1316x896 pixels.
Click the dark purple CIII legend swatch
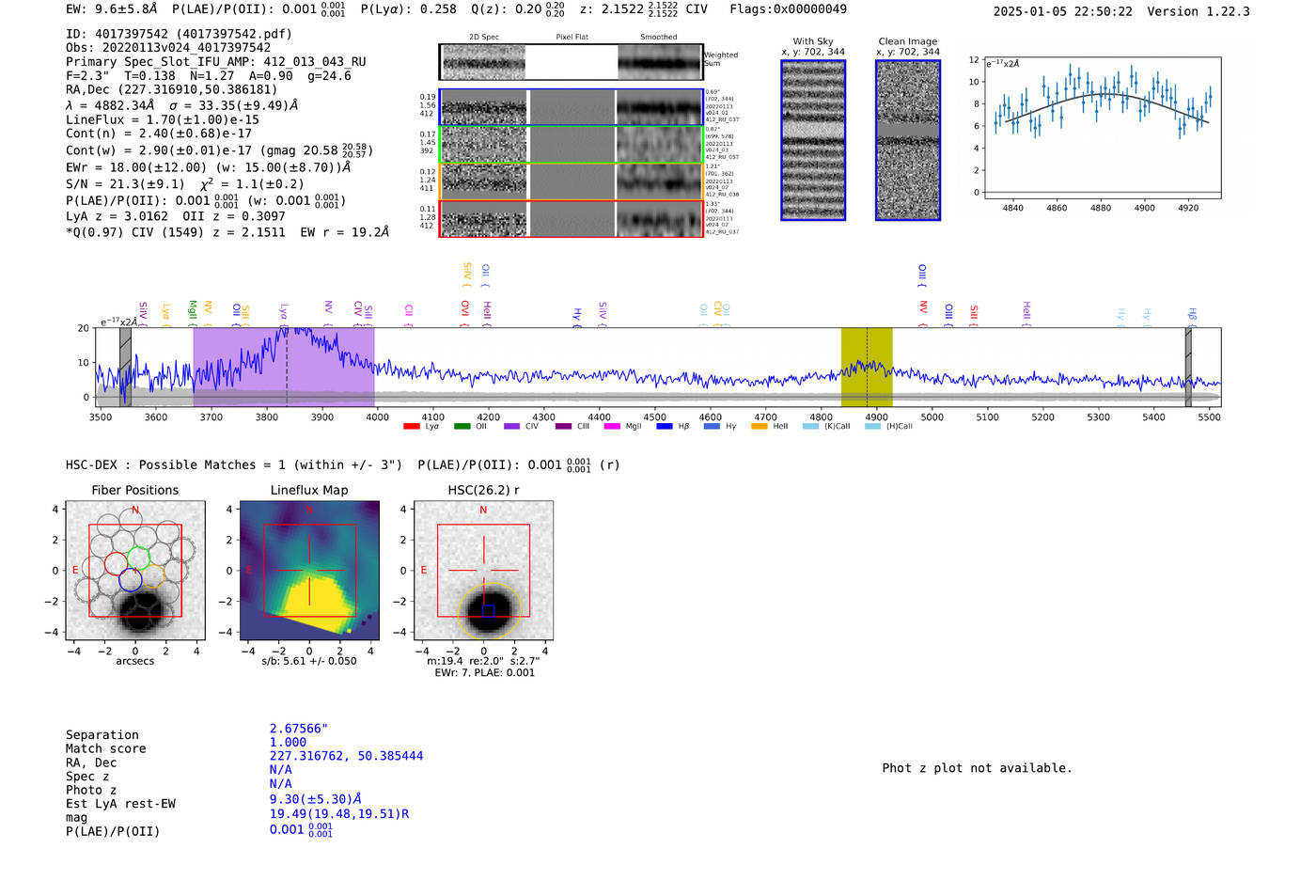point(563,427)
